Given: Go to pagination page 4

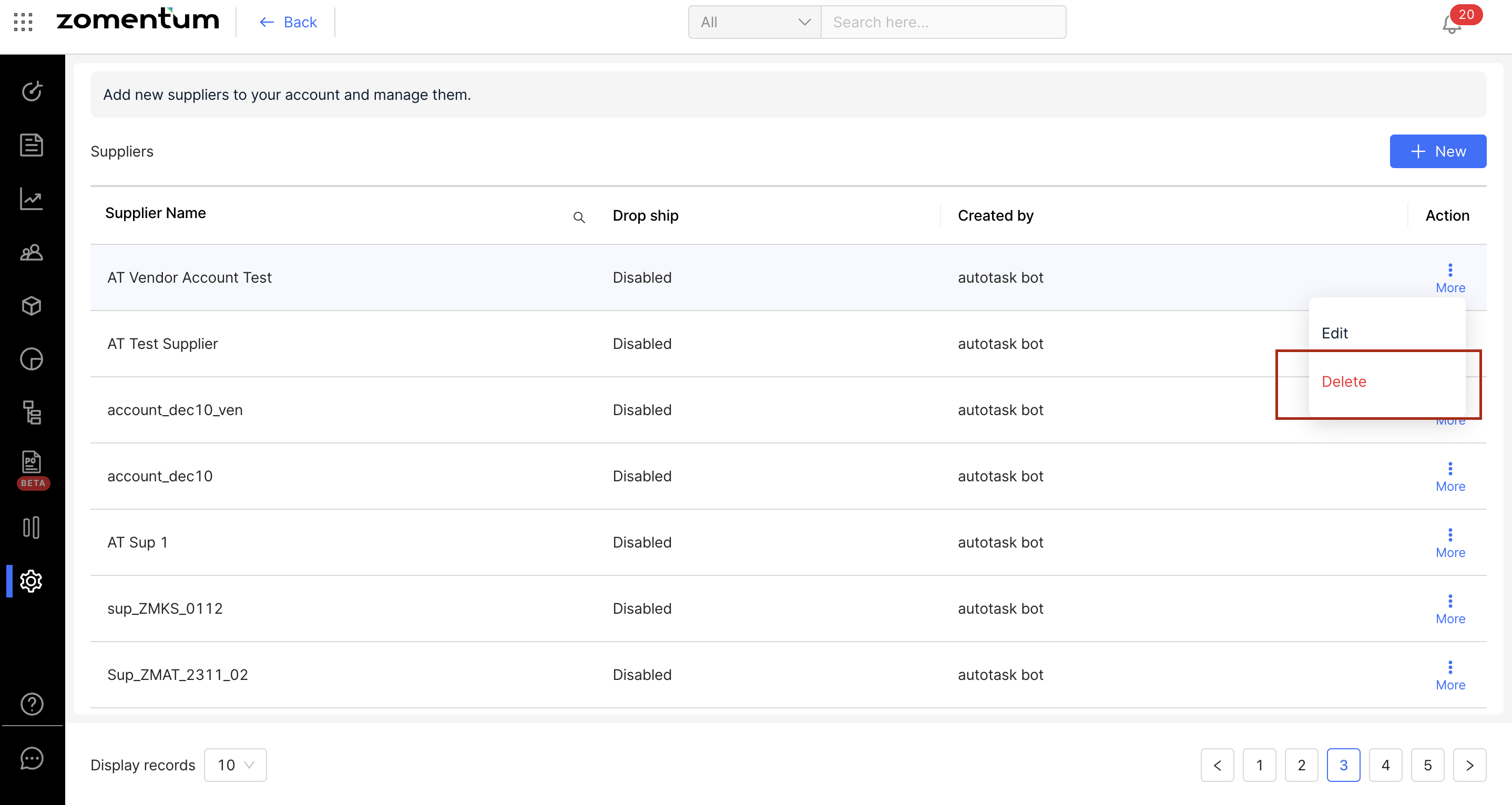Looking at the screenshot, I should (1385, 765).
